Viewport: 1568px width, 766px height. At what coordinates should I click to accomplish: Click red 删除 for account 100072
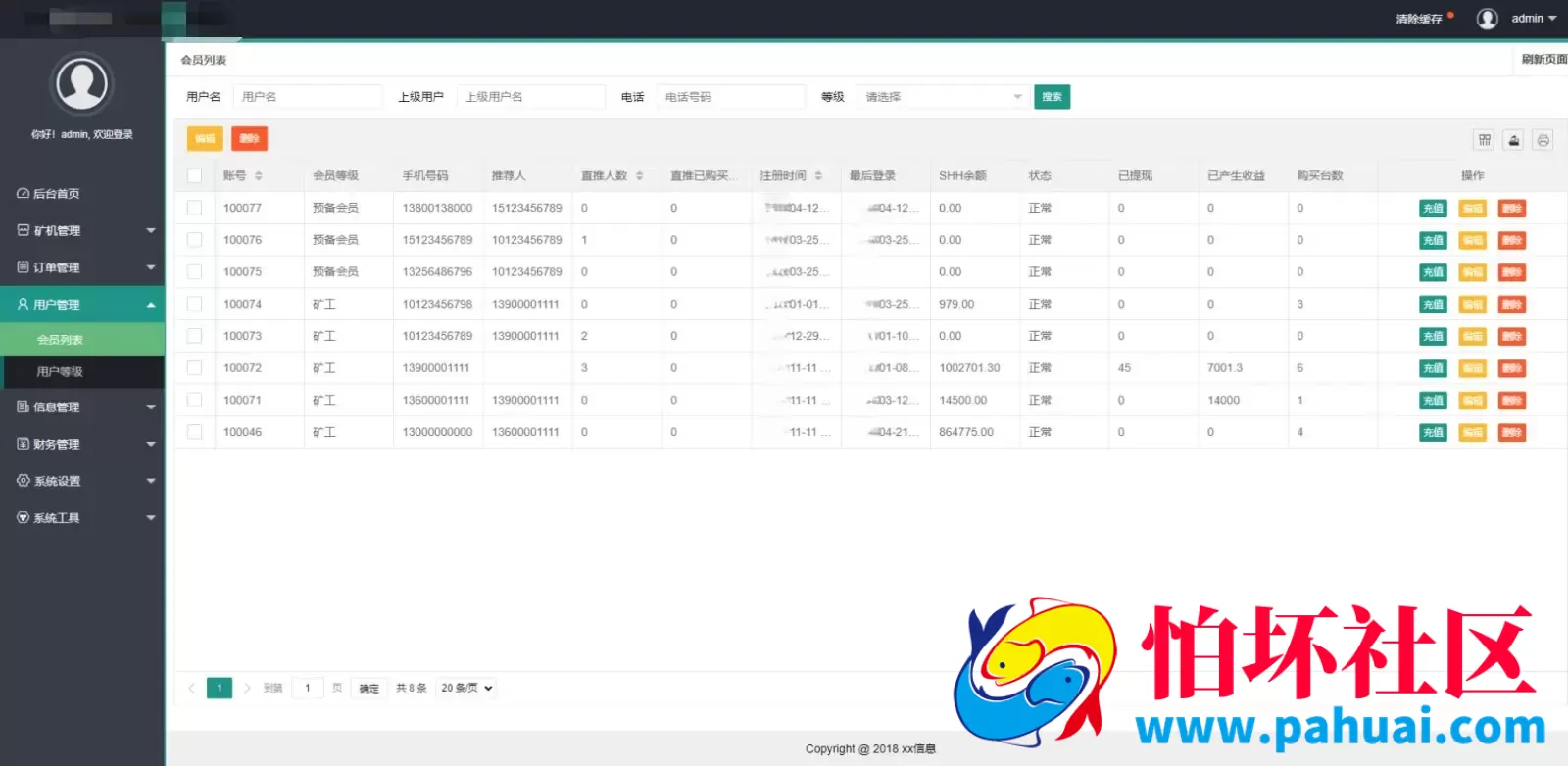pyautogui.click(x=1512, y=368)
